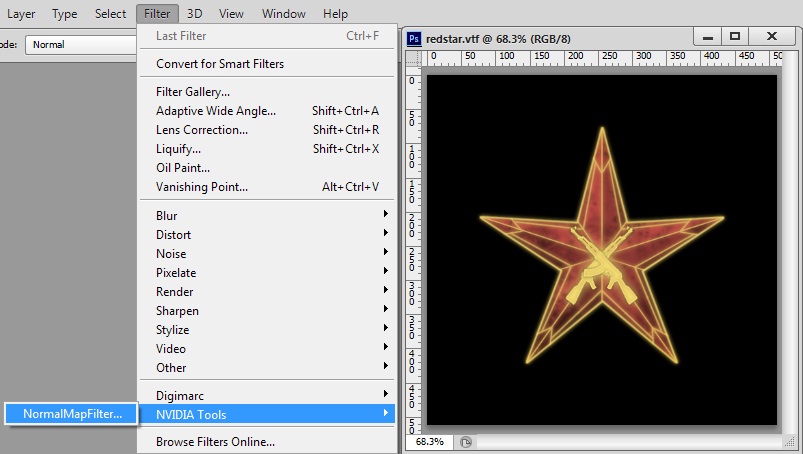Maximize the redstar.vtf document window

[x=735, y=36]
